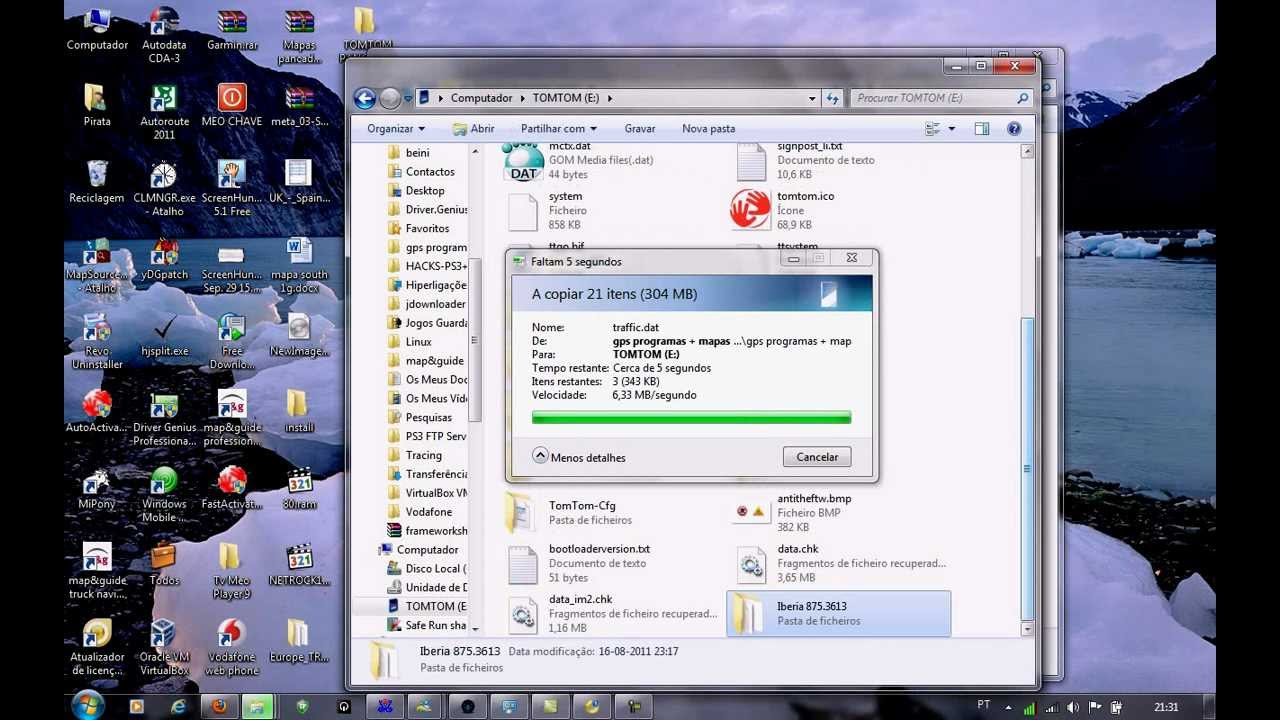Viewport: 1280px width, 720px height.
Task: Click the Computador breadcrumb segment
Action: tap(481, 98)
